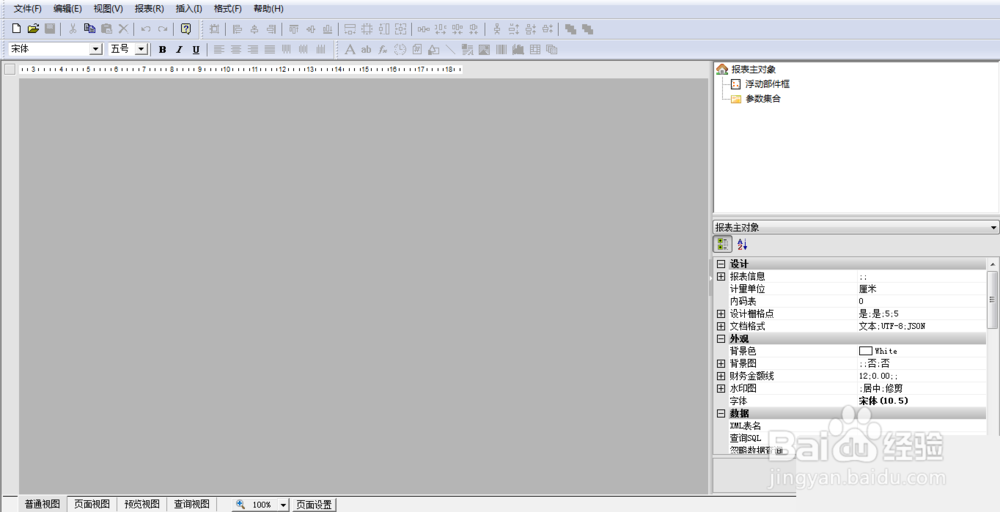Select the picture insert tool

pyautogui.click(x=484, y=49)
